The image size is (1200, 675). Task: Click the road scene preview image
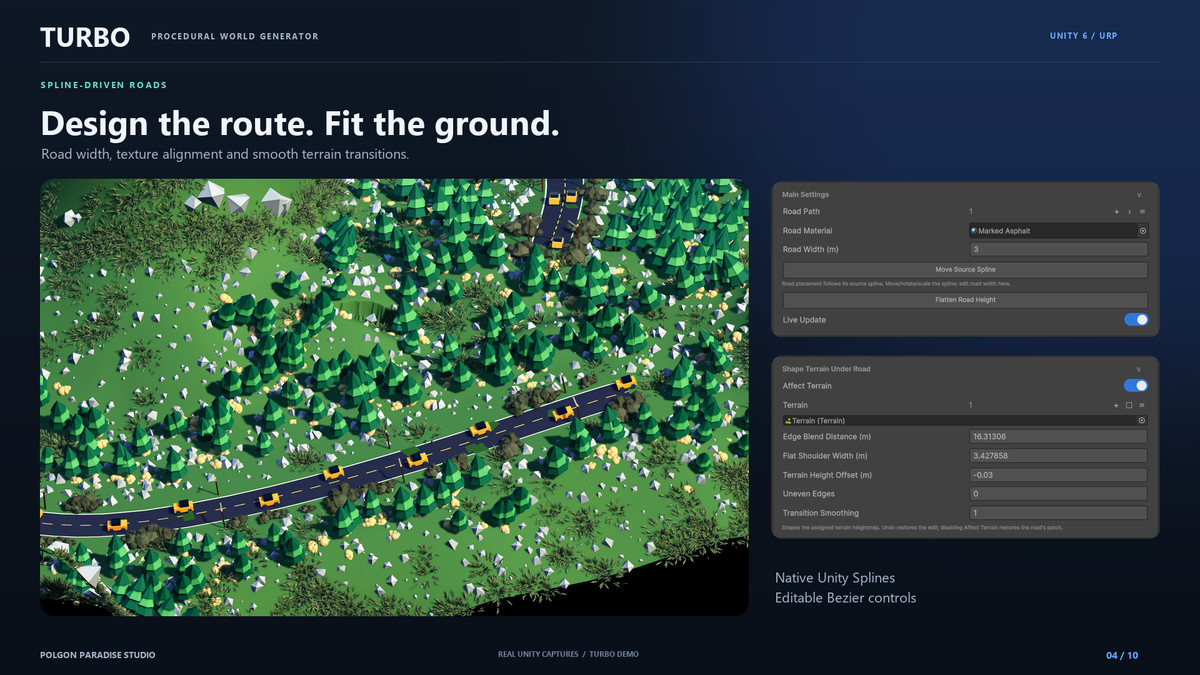click(394, 397)
